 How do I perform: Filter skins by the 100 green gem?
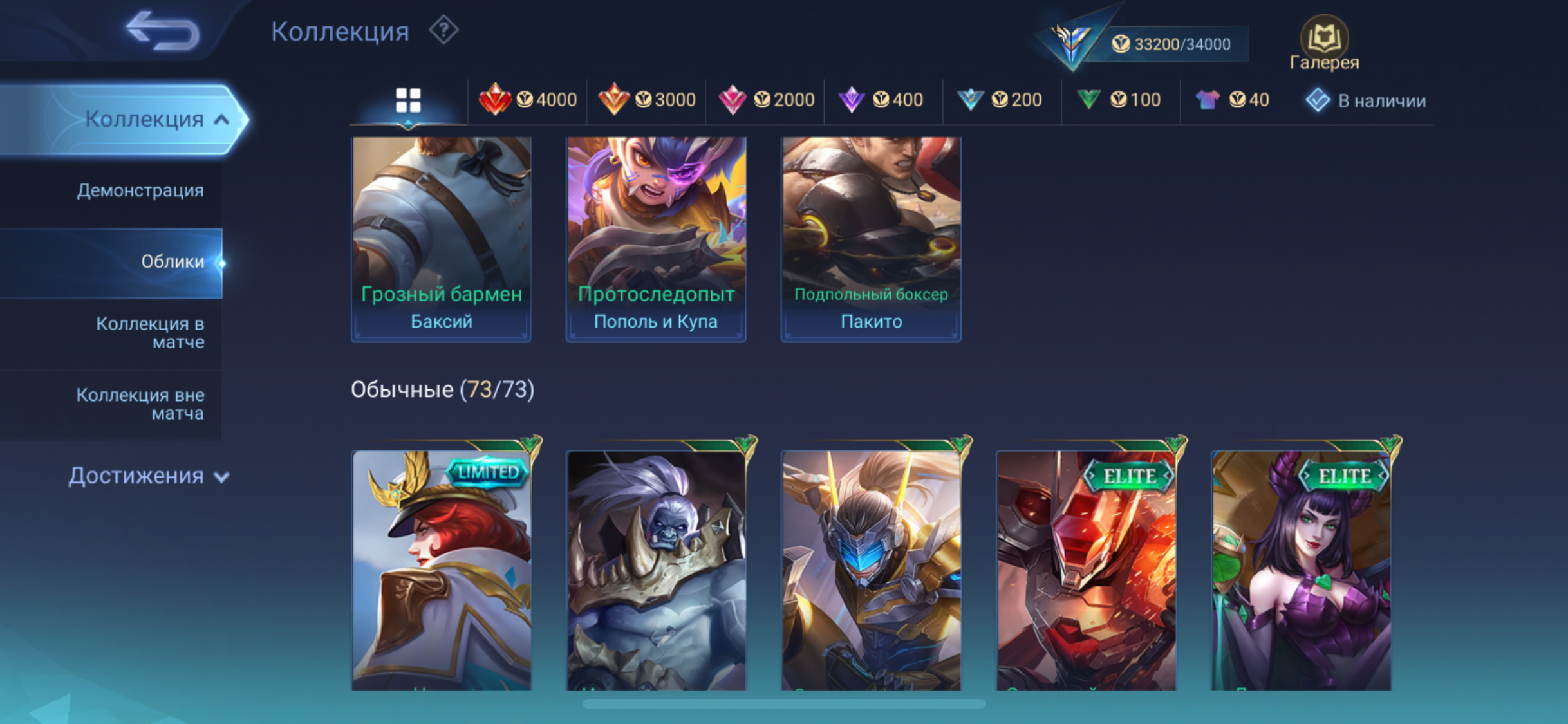(x=1119, y=100)
